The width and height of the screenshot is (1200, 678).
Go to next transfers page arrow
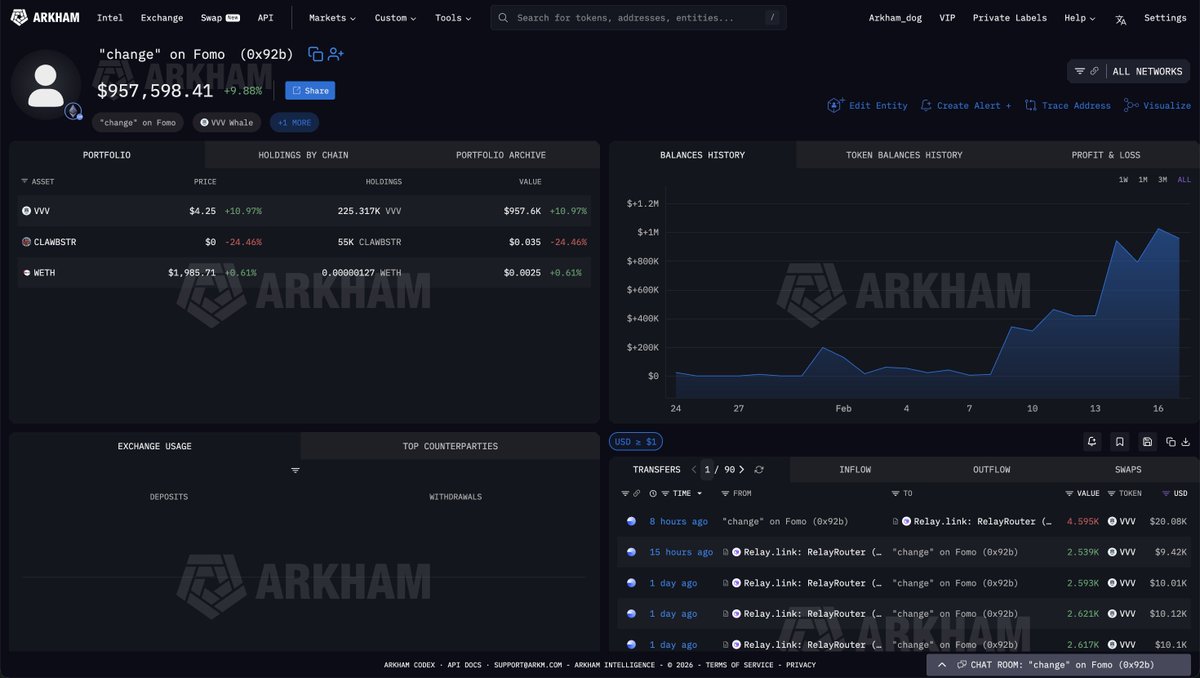point(741,470)
